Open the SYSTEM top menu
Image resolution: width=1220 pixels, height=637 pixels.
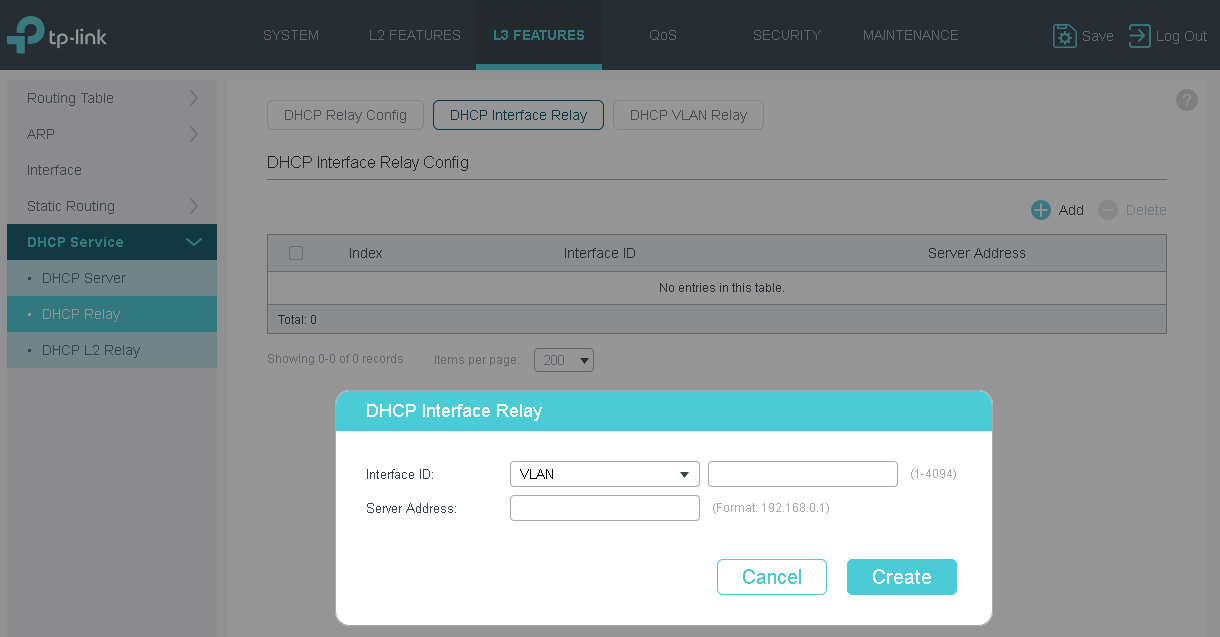[x=291, y=35]
